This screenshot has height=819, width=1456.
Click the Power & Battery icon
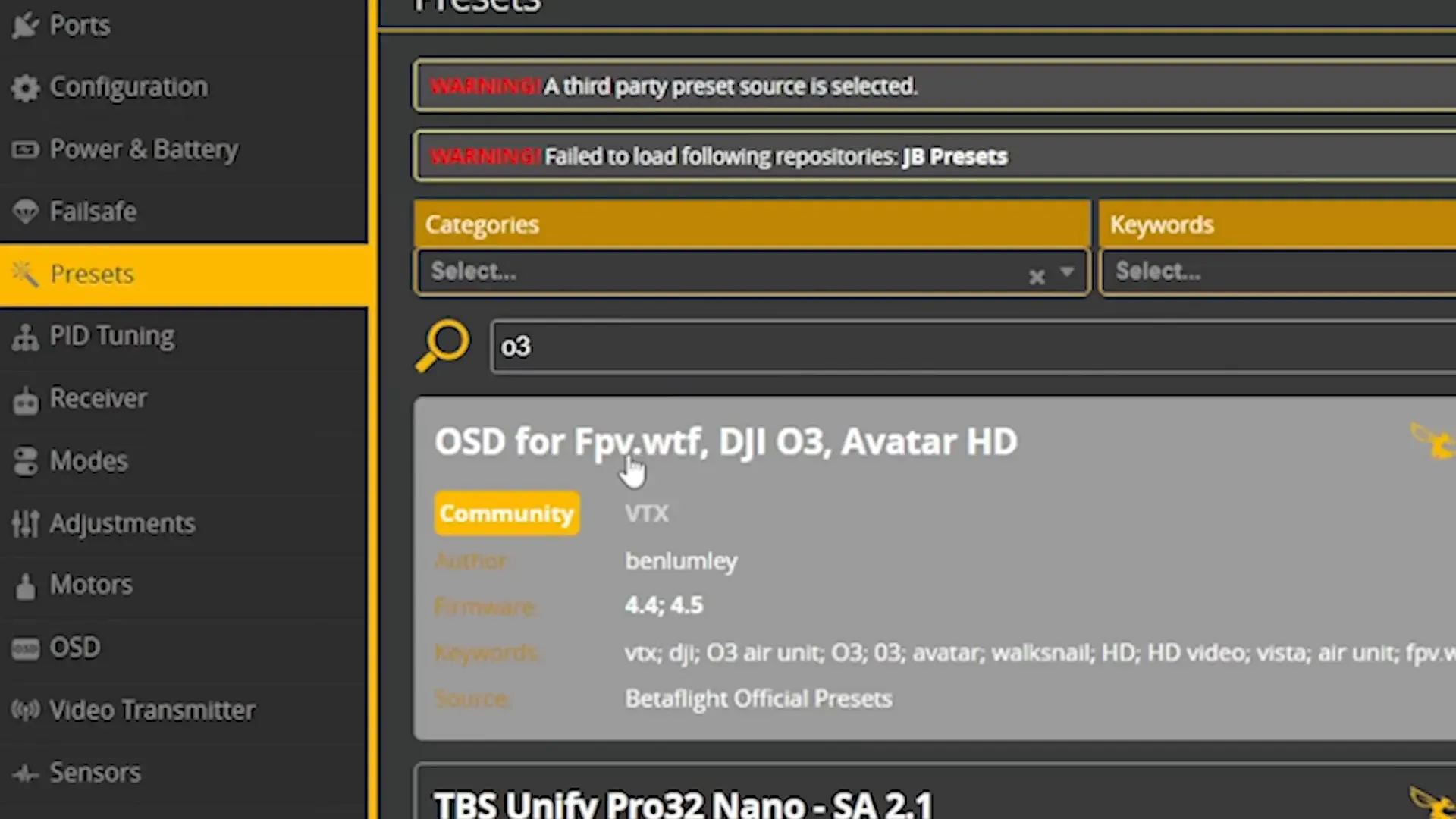(25, 149)
